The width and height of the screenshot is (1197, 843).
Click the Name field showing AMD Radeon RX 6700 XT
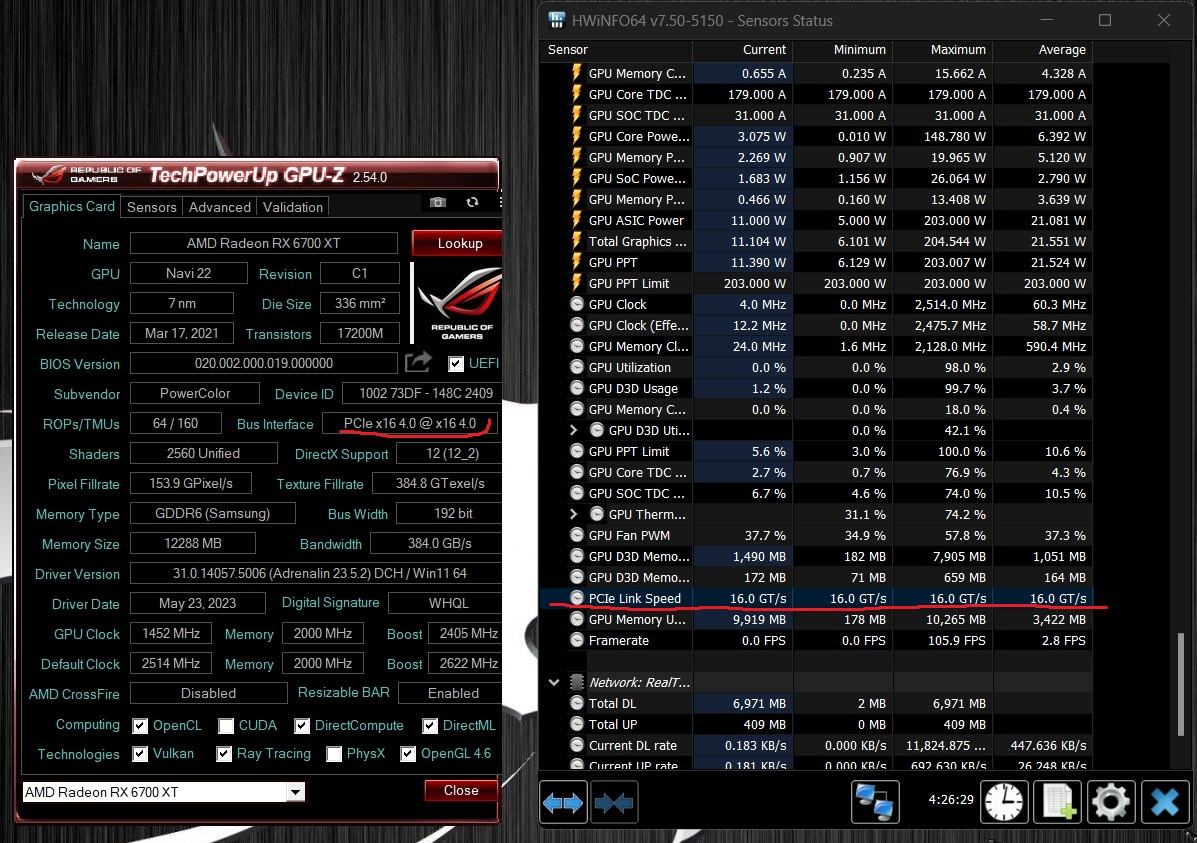(x=263, y=243)
